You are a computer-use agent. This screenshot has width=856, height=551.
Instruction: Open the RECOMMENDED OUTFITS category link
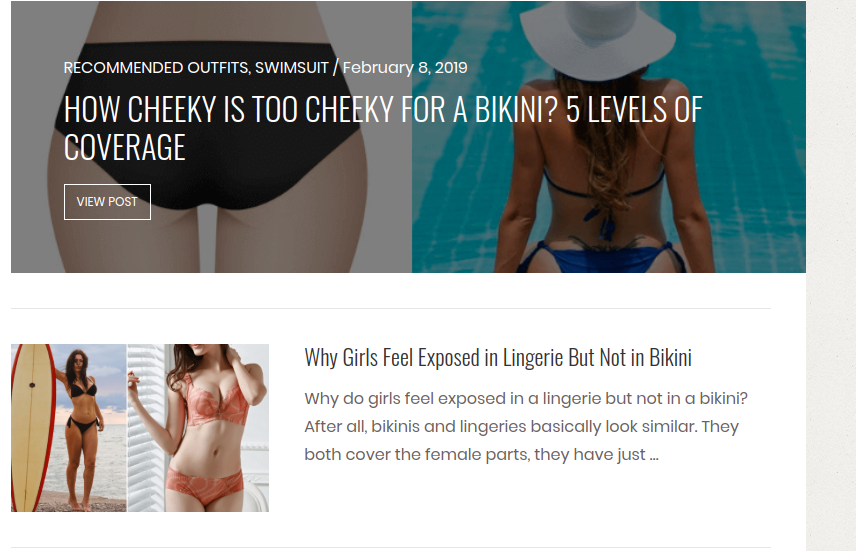point(156,68)
